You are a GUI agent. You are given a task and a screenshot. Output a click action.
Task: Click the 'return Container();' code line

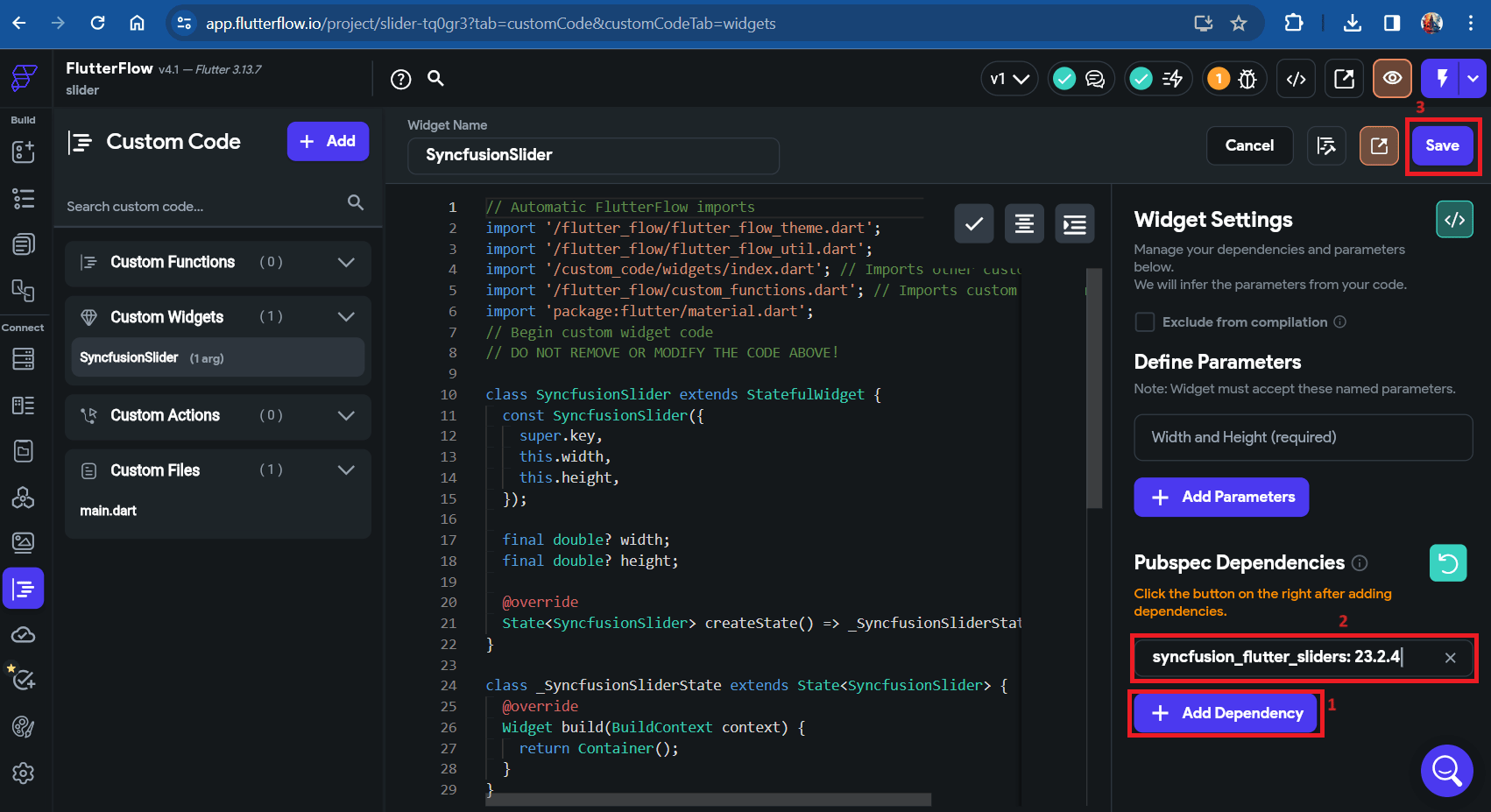(x=598, y=748)
